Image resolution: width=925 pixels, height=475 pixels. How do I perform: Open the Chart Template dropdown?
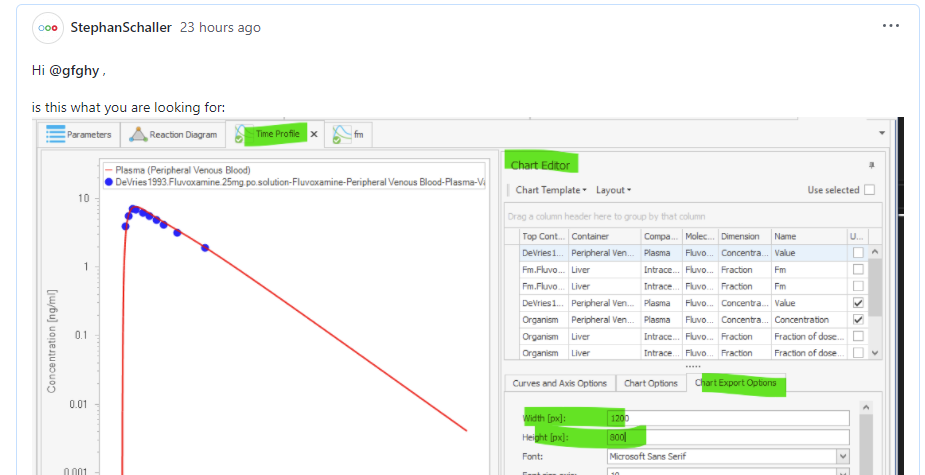551,190
